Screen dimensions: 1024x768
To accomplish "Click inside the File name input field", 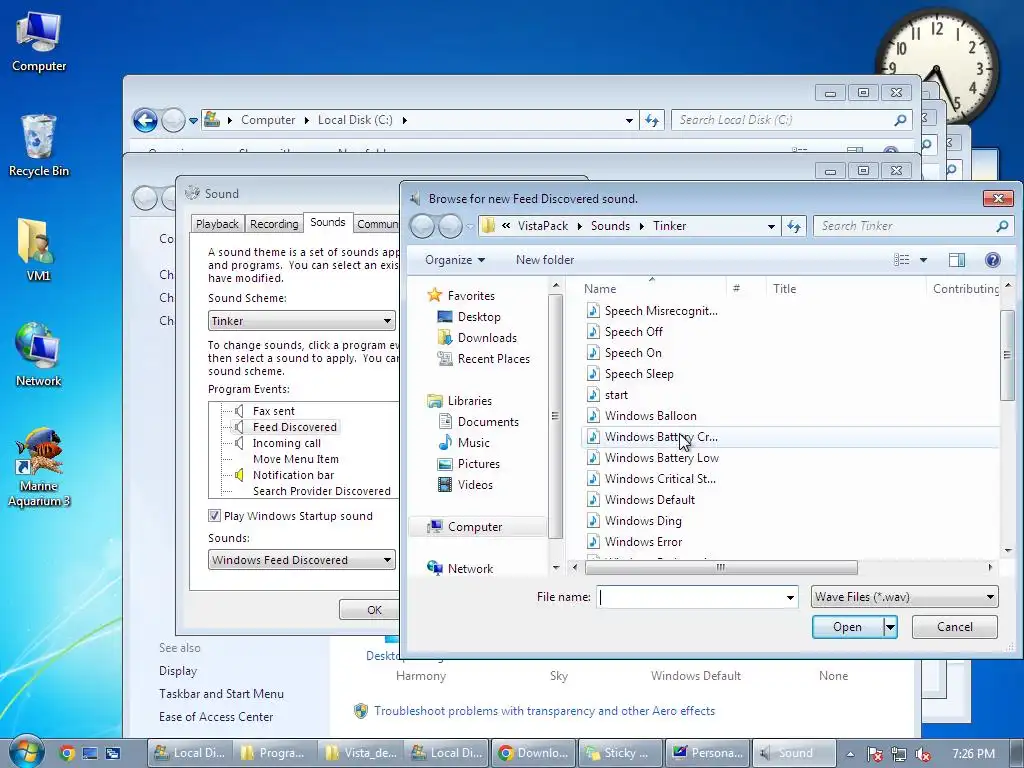I will point(690,597).
